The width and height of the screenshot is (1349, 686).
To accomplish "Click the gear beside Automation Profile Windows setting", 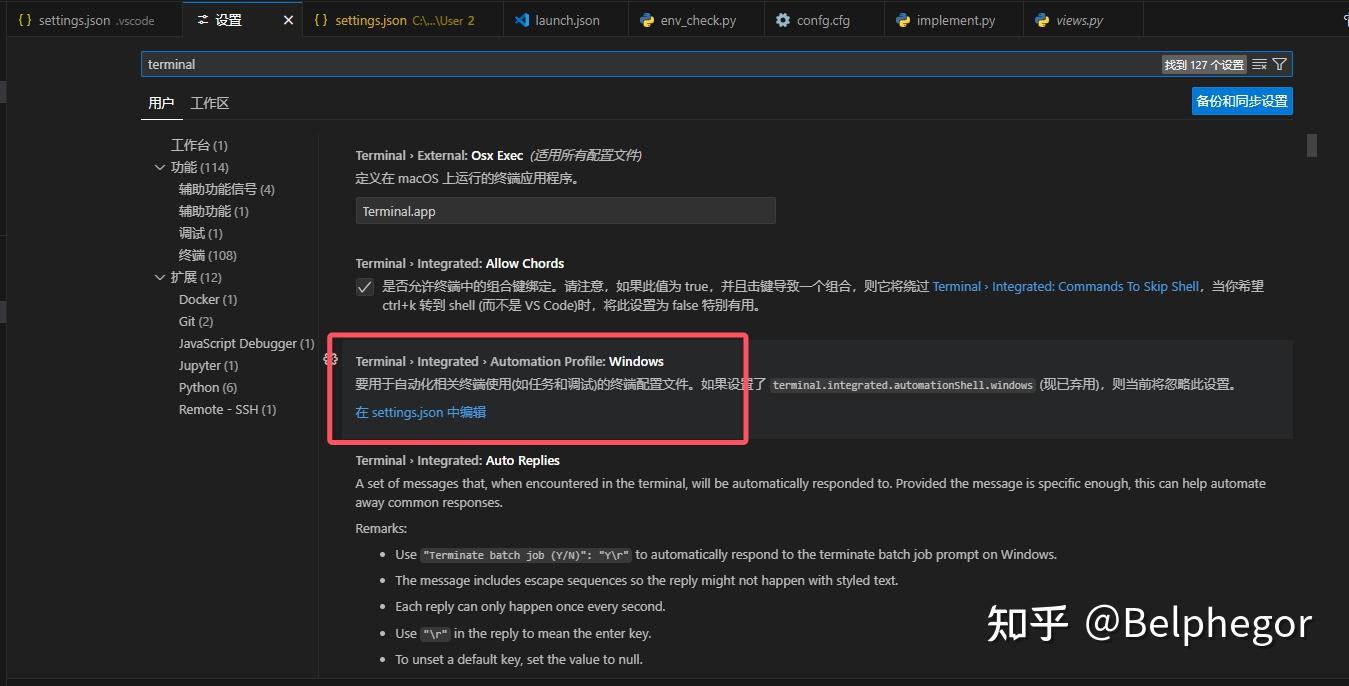I will point(331,358).
